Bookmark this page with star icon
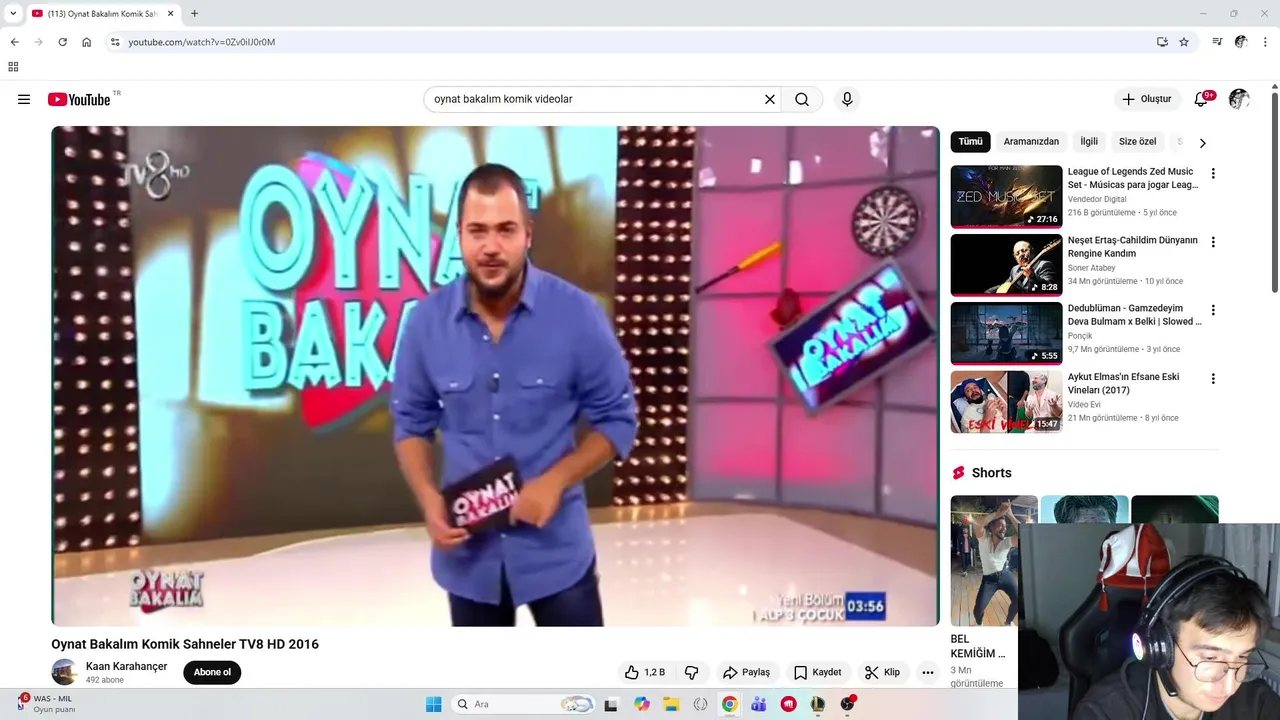Screen dimensions: 1280x720 (1184, 42)
